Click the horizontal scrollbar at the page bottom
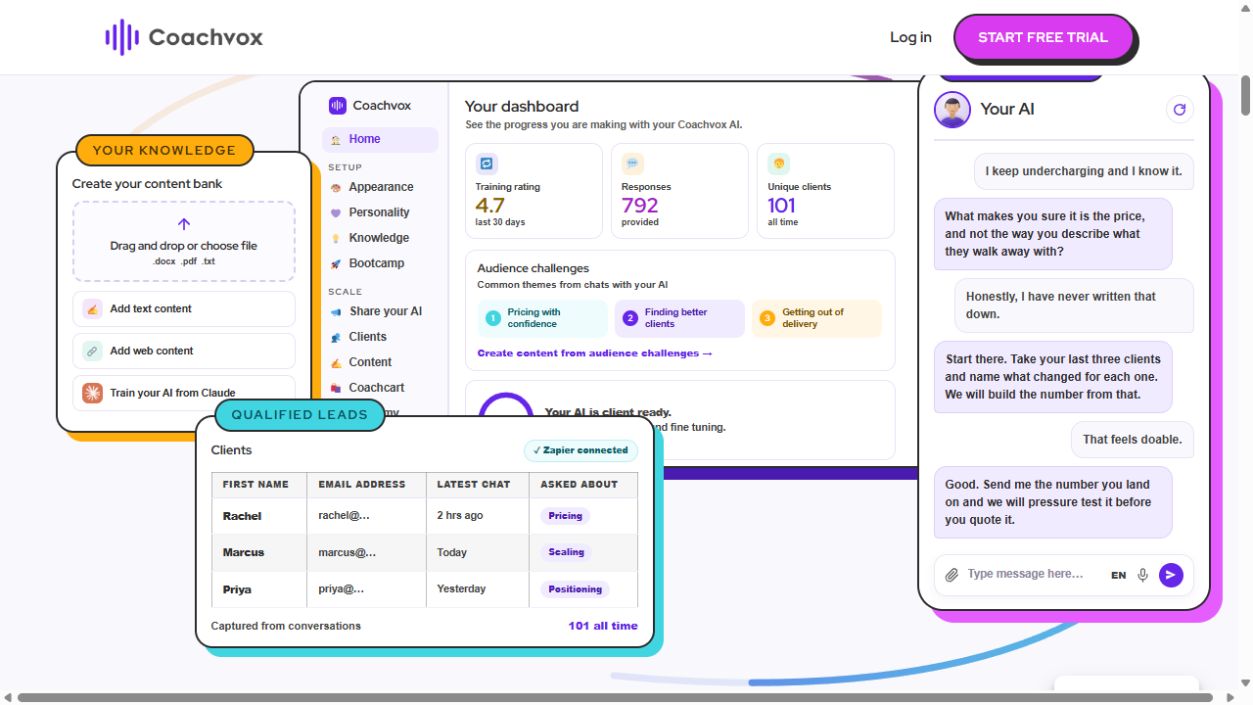This screenshot has height=705, width=1253. 615,697
